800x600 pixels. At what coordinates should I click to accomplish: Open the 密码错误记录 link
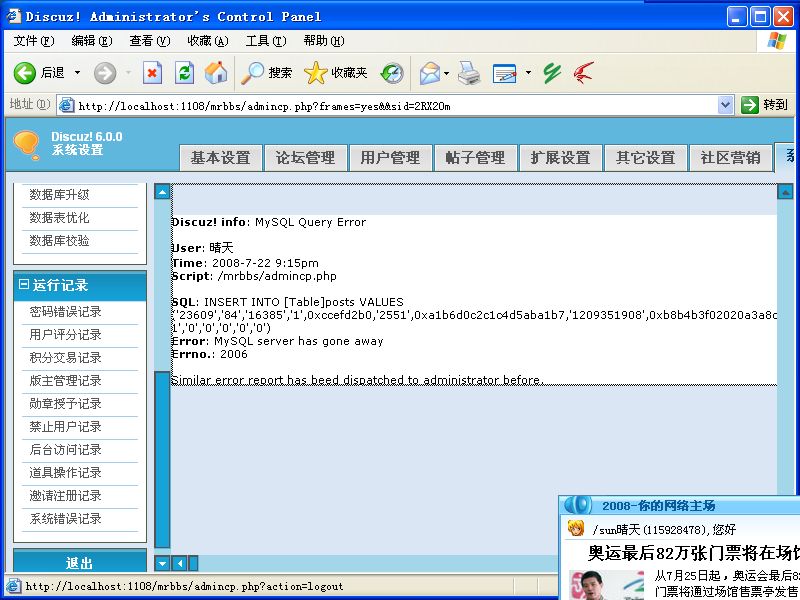point(65,311)
